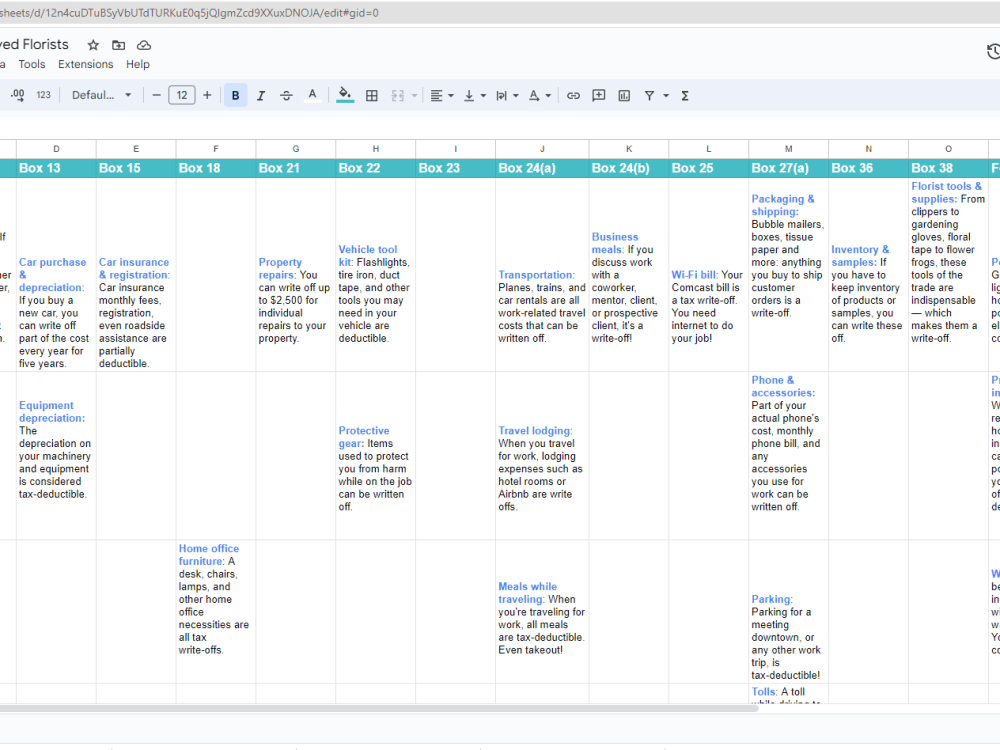
Task: Open version history clock icon
Action: point(993,52)
